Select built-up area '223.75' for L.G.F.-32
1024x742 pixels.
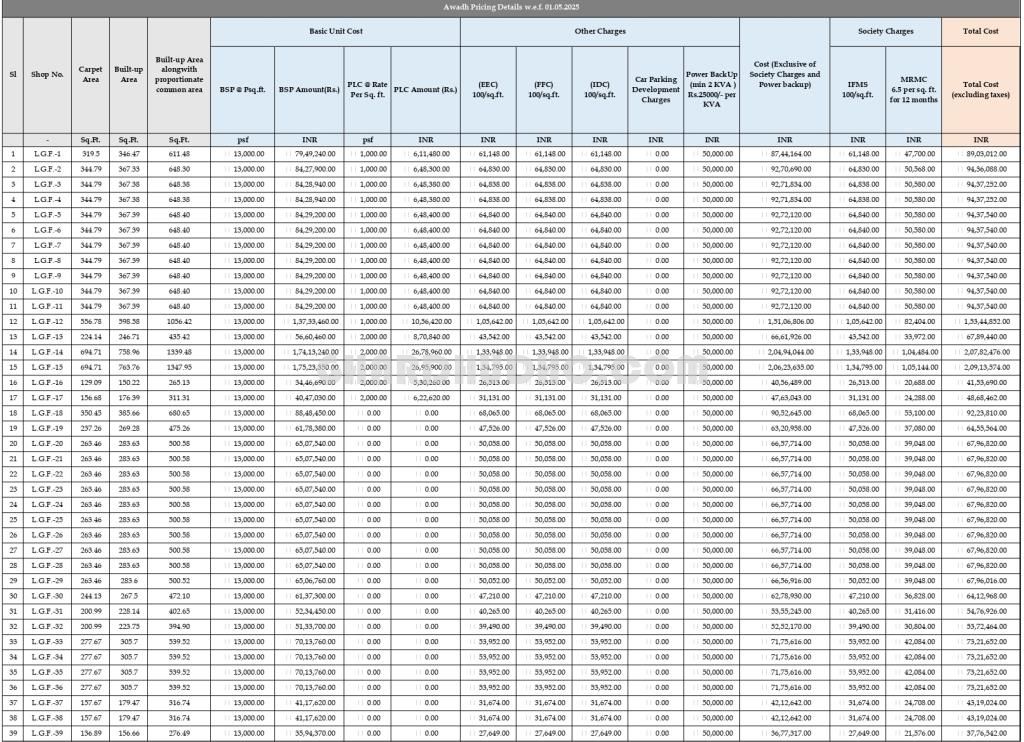(x=129, y=626)
